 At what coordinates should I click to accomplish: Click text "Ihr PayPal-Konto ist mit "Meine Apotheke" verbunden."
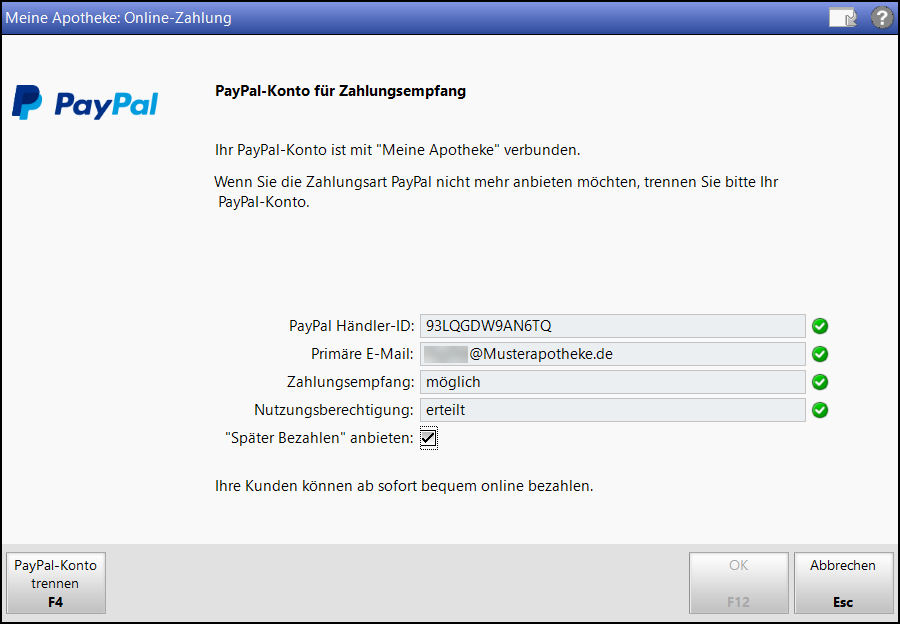[398, 150]
